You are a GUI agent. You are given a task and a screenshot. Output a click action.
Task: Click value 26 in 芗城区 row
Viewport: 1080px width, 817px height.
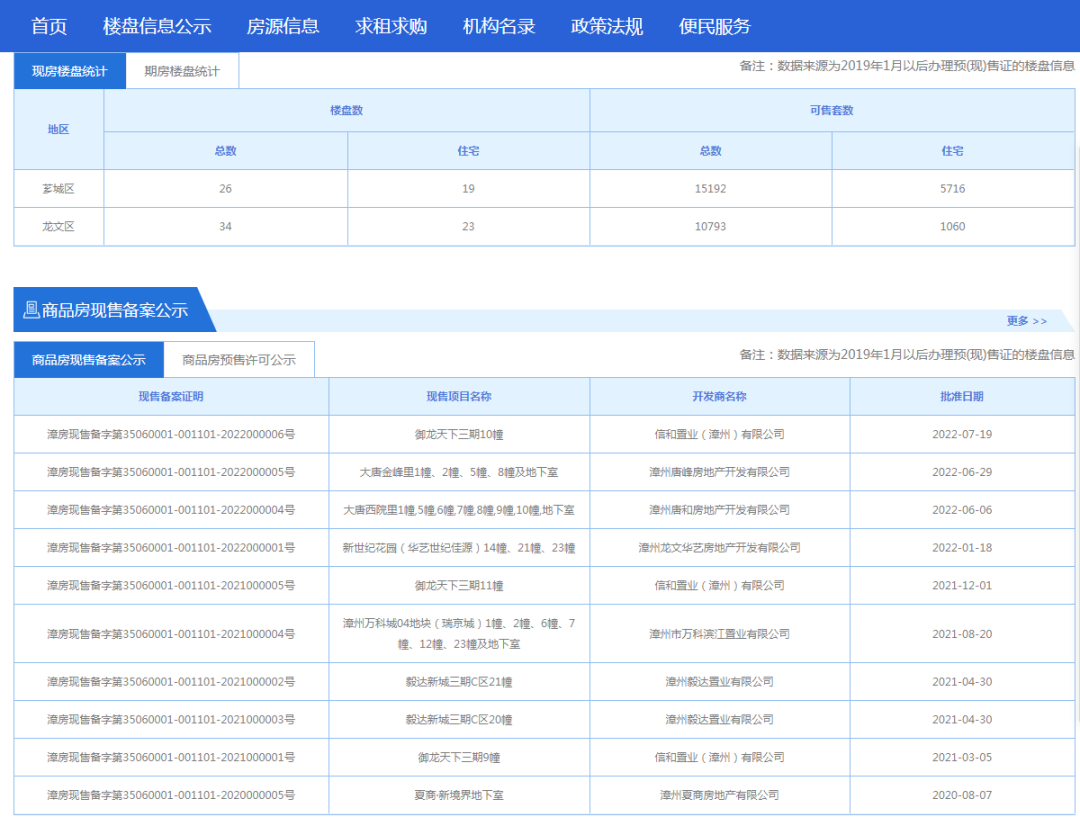pos(225,189)
